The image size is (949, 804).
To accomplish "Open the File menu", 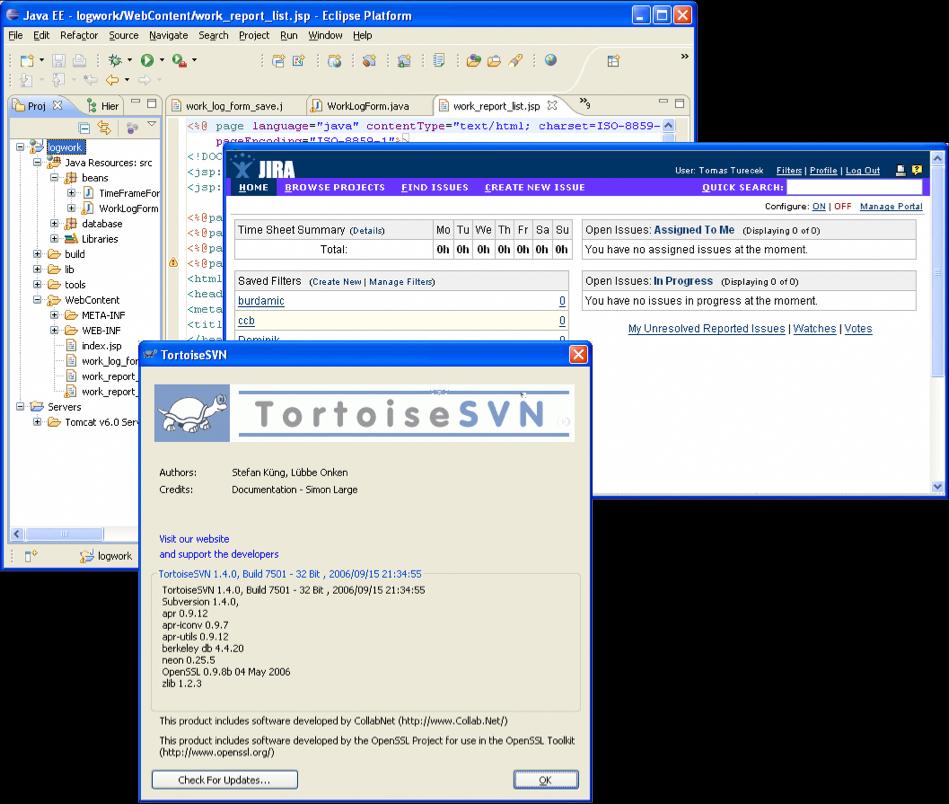I will pyautogui.click(x=15, y=35).
